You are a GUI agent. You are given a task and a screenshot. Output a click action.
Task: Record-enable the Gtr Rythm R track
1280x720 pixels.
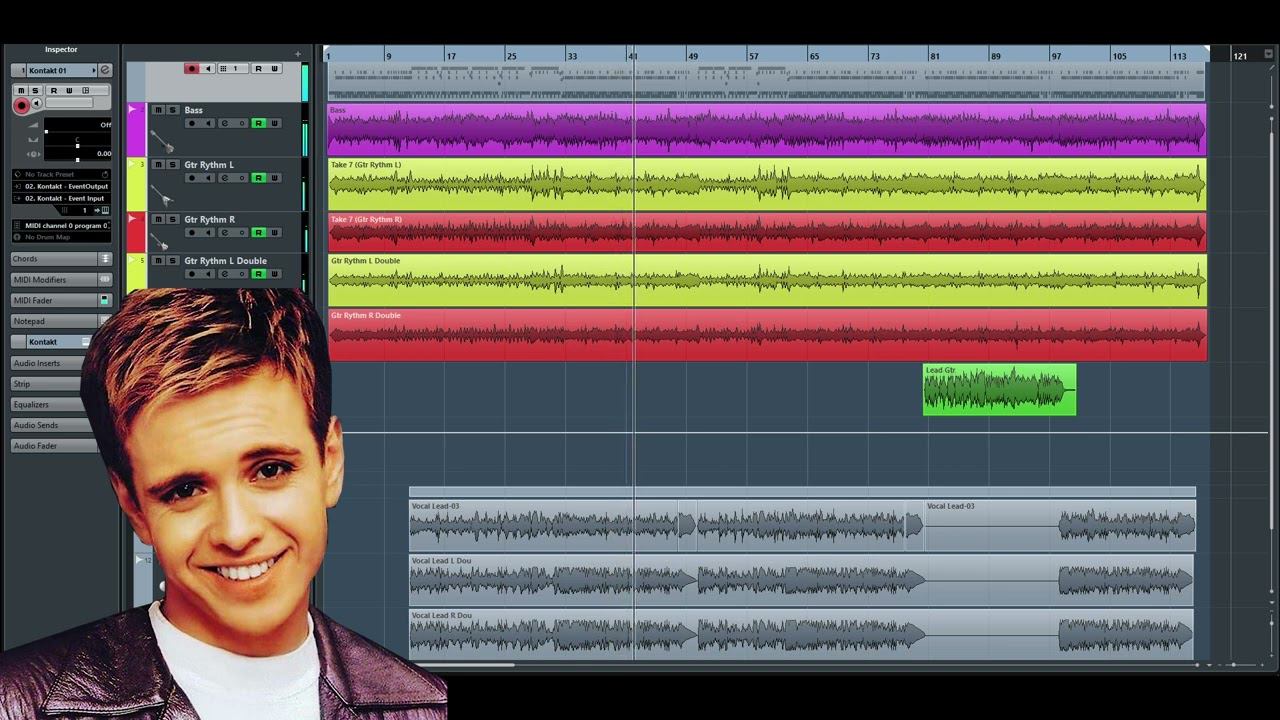(x=192, y=232)
